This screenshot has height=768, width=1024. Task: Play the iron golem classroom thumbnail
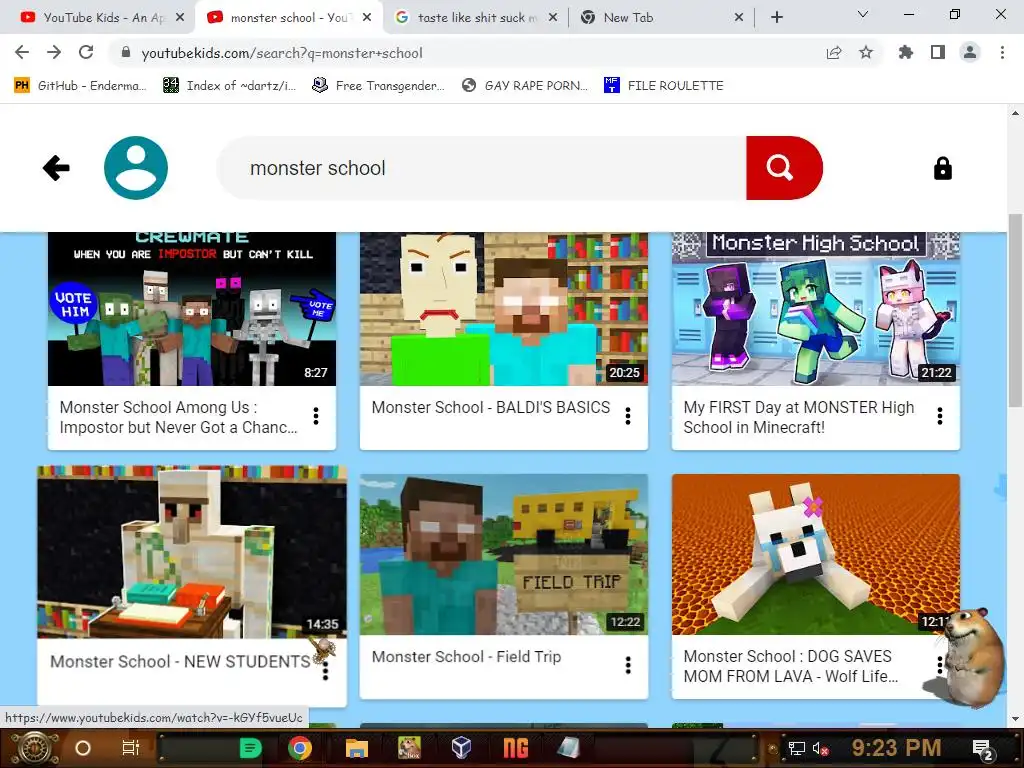pos(192,552)
